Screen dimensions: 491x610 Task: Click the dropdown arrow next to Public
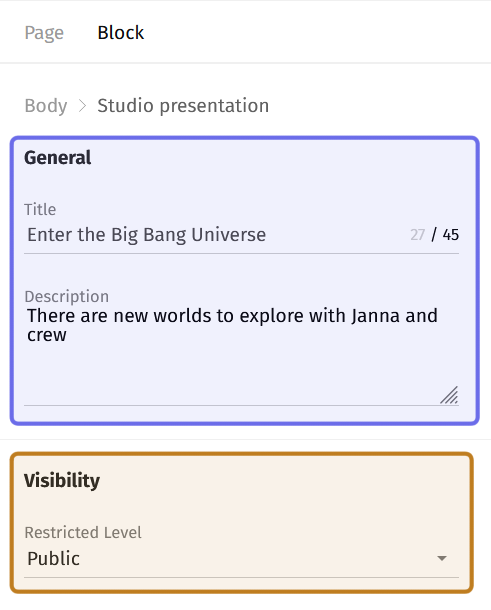click(442, 558)
